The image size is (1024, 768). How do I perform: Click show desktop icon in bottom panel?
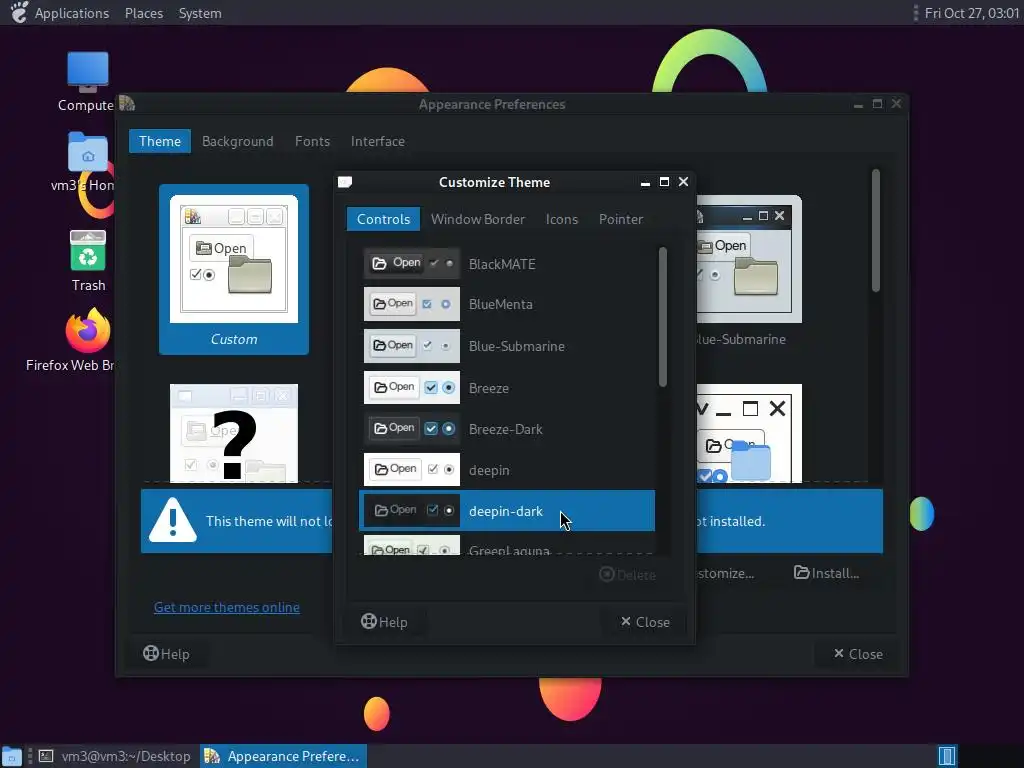11,756
